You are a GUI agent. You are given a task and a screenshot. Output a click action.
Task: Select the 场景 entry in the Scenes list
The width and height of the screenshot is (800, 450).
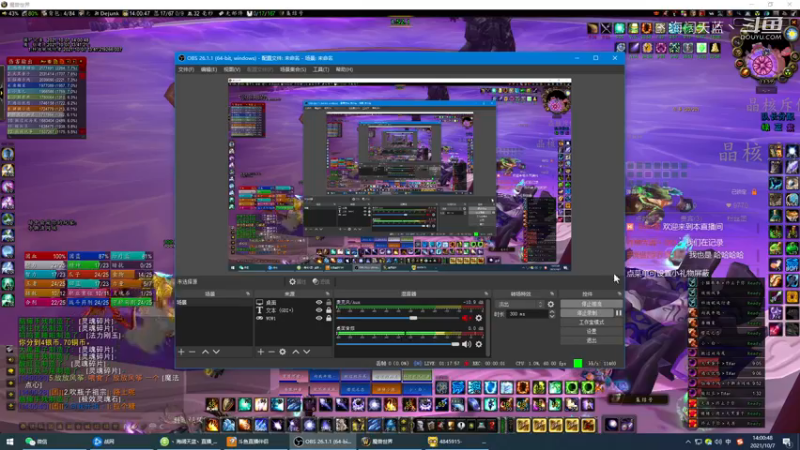[x=214, y=303]
